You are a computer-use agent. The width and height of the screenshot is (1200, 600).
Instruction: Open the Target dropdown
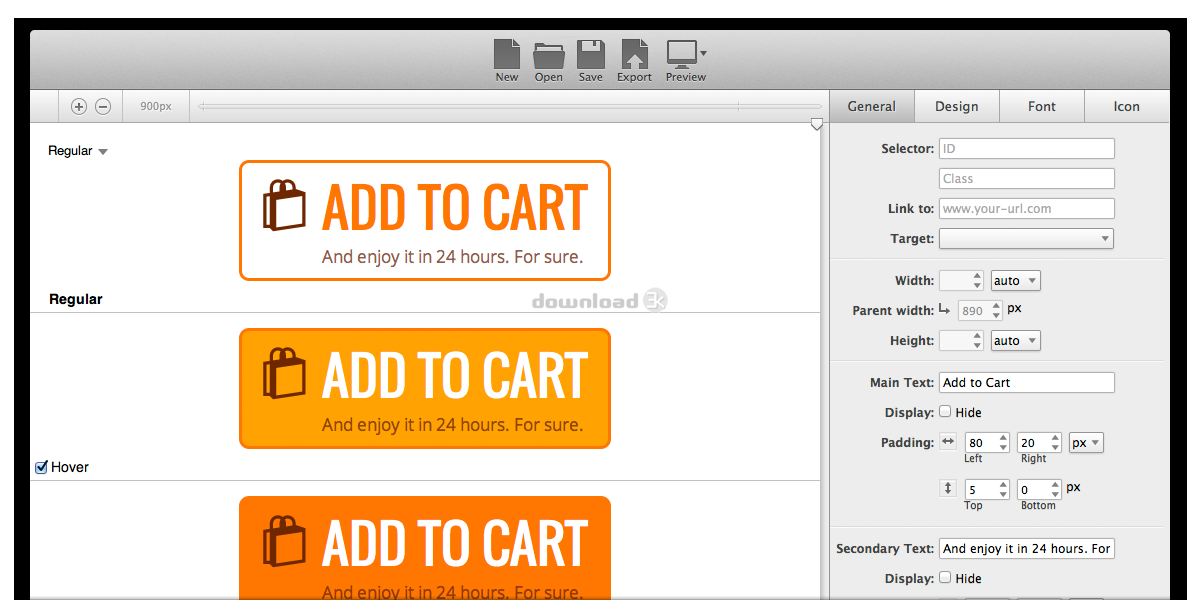pyautogui.click(x=1026, y=239)
